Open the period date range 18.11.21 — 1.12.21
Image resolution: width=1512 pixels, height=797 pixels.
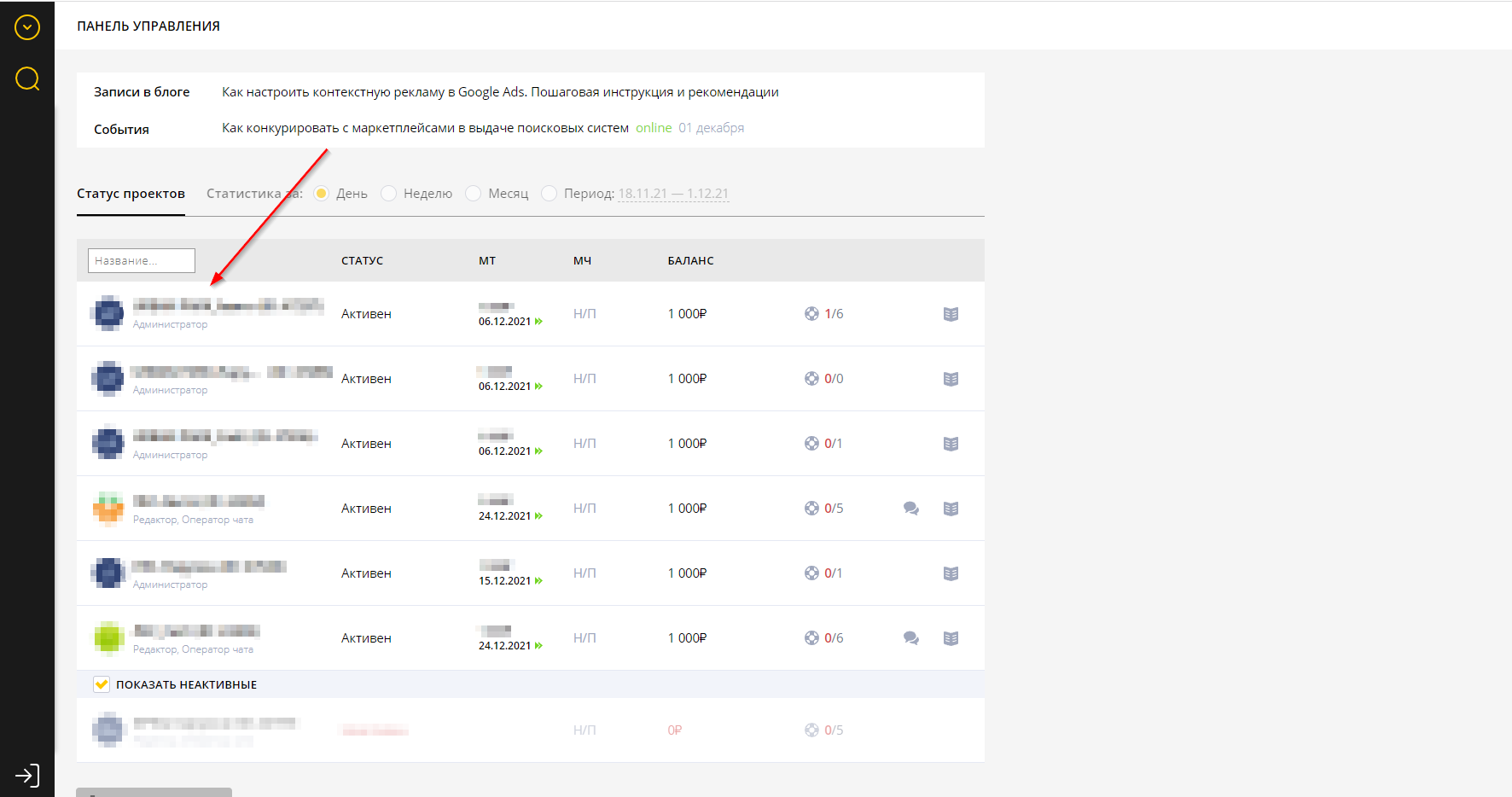click(x=673, y=194)
